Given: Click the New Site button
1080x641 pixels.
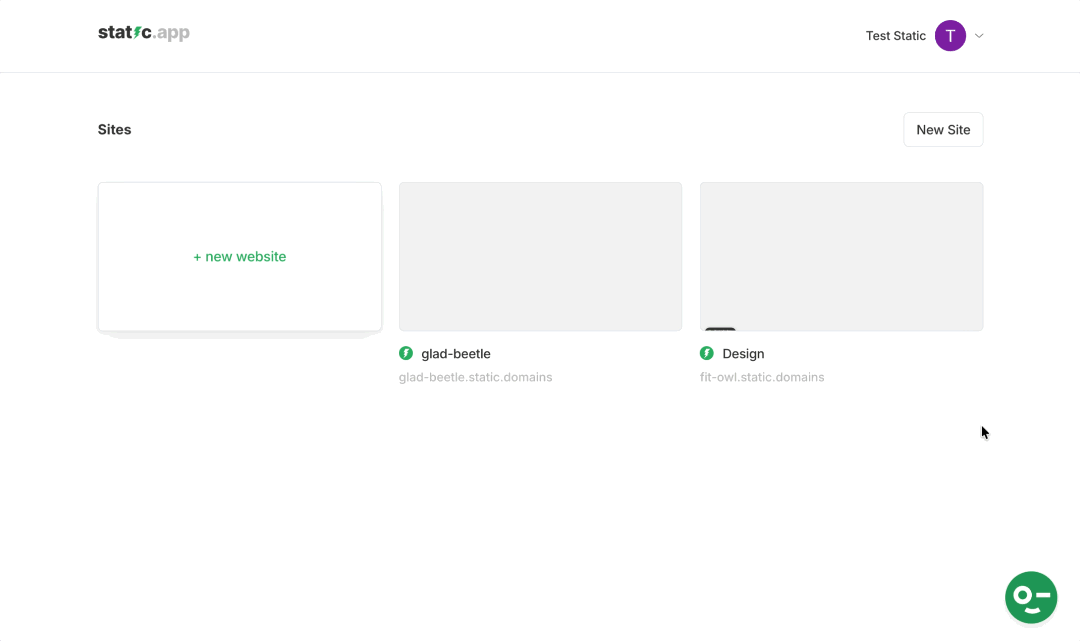Looking at the screenshot, I should (943, 129).
